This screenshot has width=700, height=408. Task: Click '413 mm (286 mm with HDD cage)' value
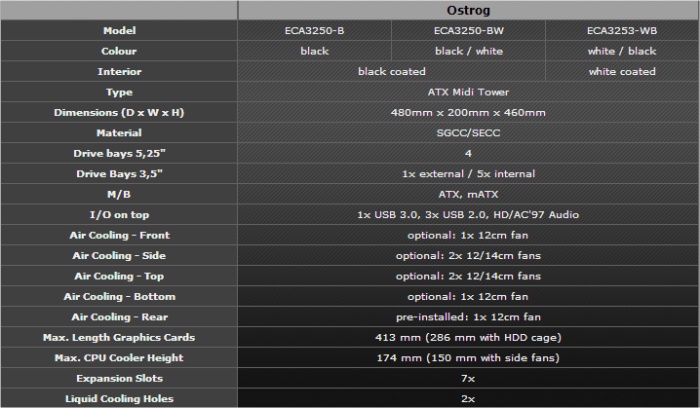coord(468,337)
